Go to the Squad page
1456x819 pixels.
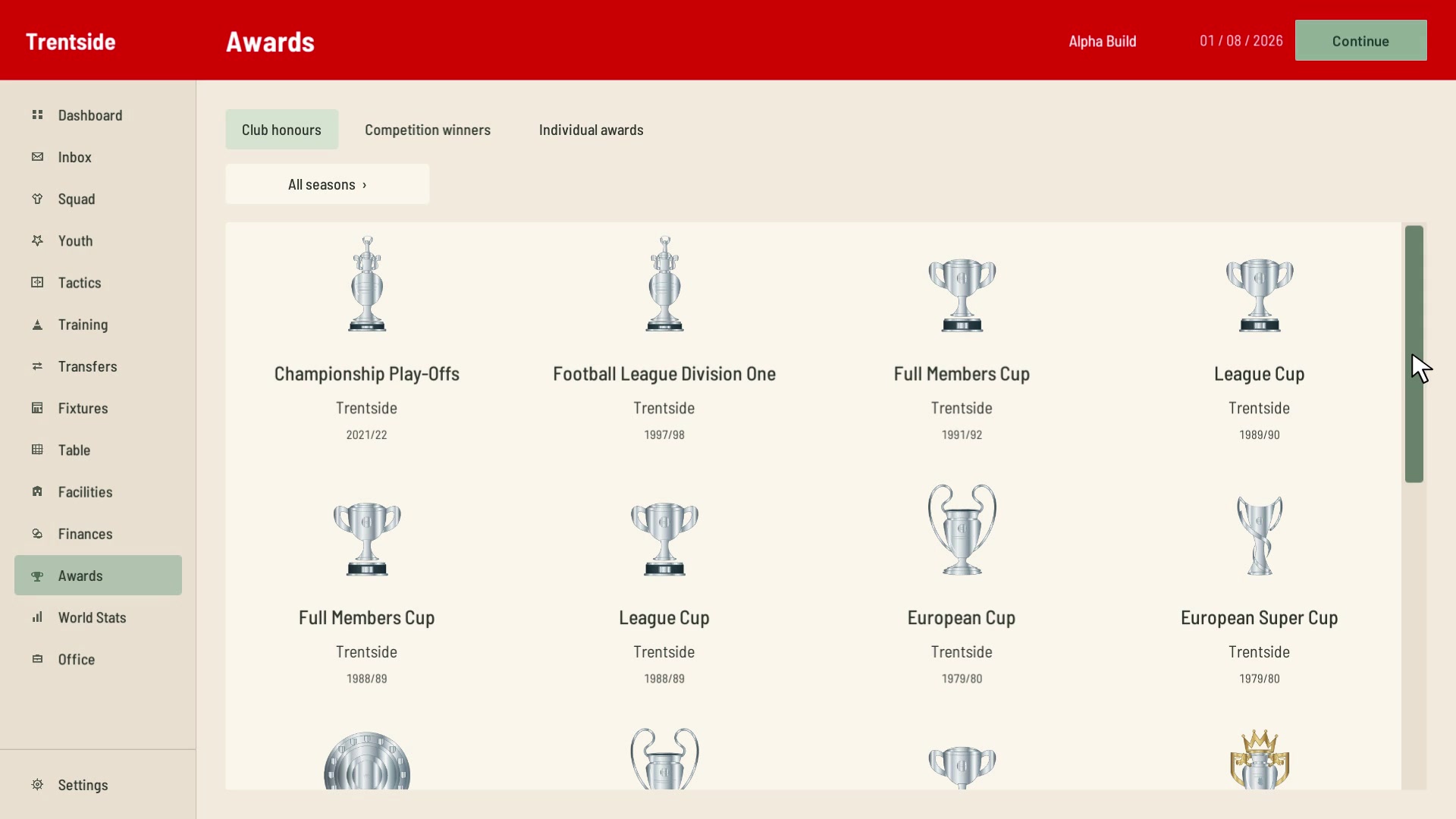[x=98, y=199]
